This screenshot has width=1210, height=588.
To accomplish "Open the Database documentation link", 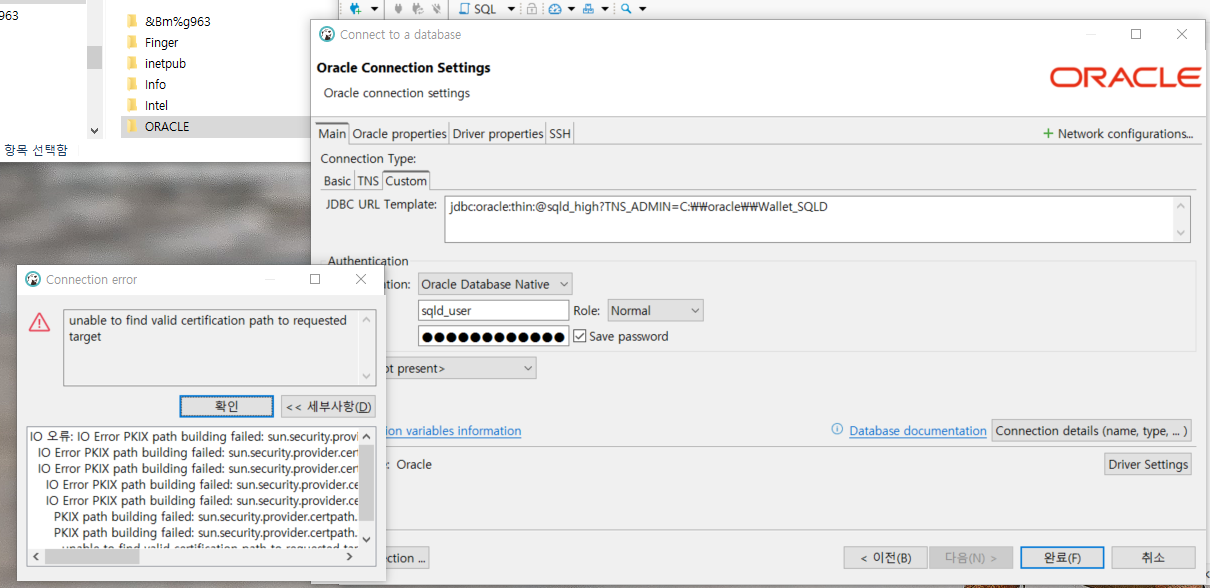I will tap(918, 430).
